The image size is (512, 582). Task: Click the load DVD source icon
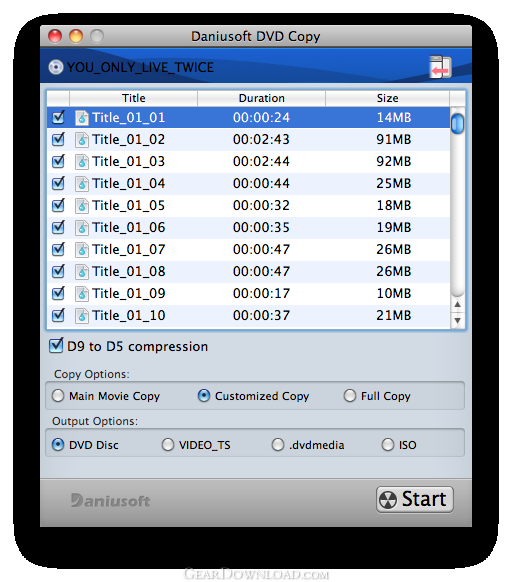coord(440,67)
